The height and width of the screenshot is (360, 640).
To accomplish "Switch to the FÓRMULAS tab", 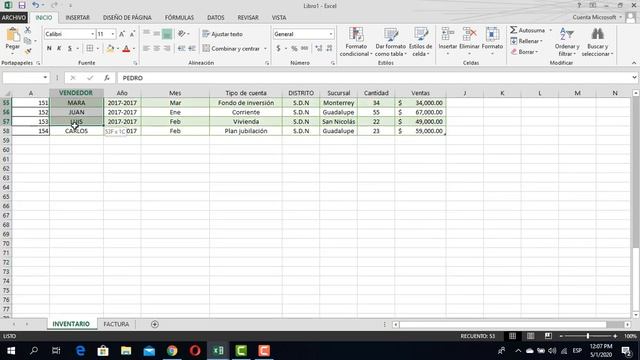I will [179, 18].
